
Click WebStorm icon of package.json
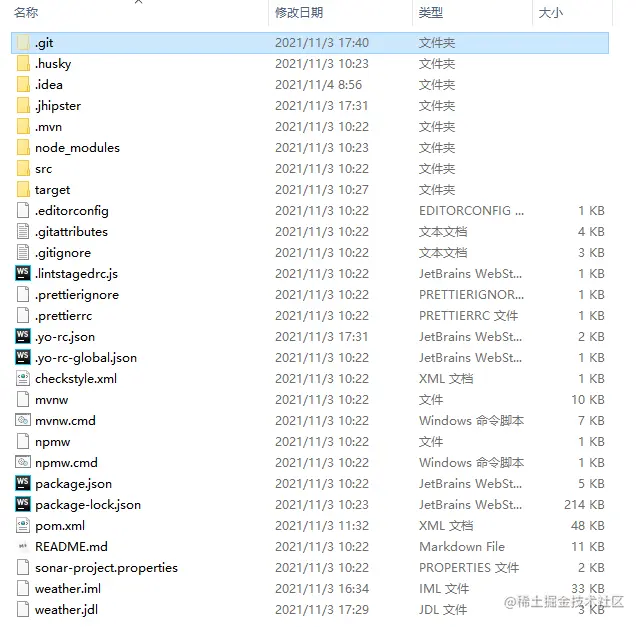[23, 483]
